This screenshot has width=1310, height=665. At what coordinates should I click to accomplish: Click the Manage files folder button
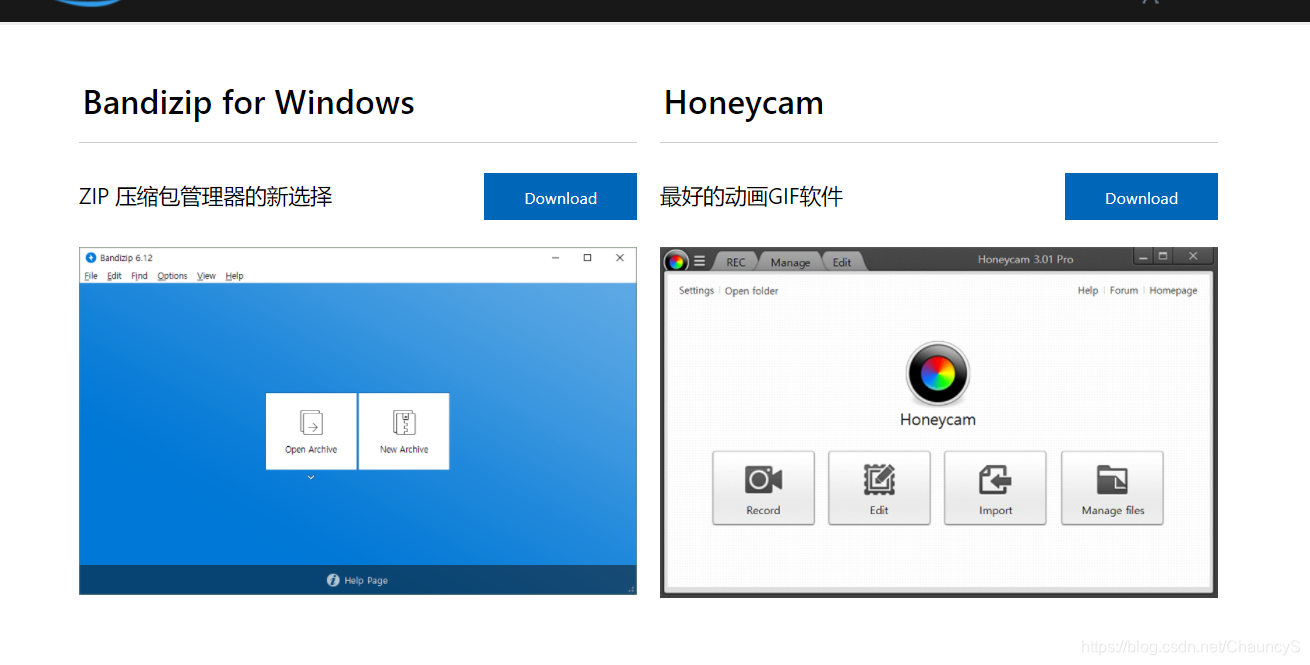pos(1112,488)
